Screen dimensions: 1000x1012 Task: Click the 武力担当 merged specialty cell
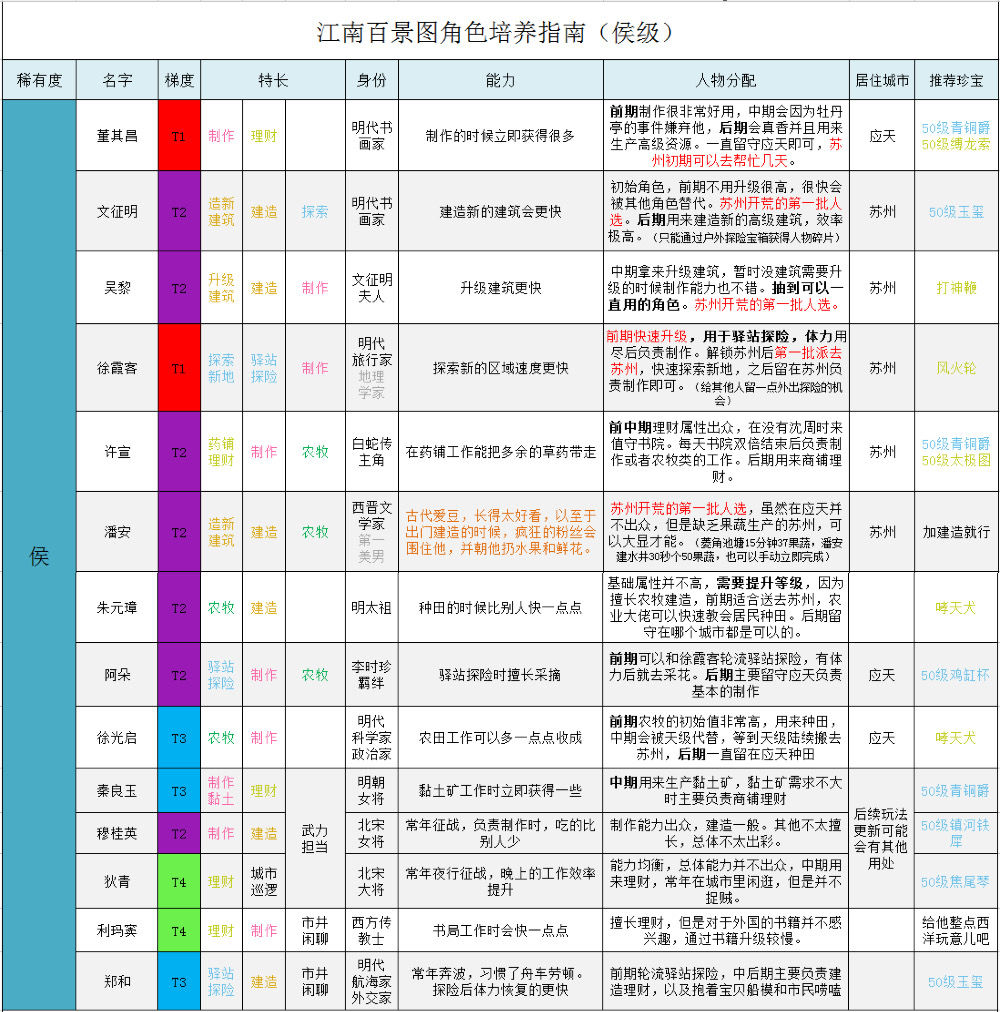pos(315,838)
